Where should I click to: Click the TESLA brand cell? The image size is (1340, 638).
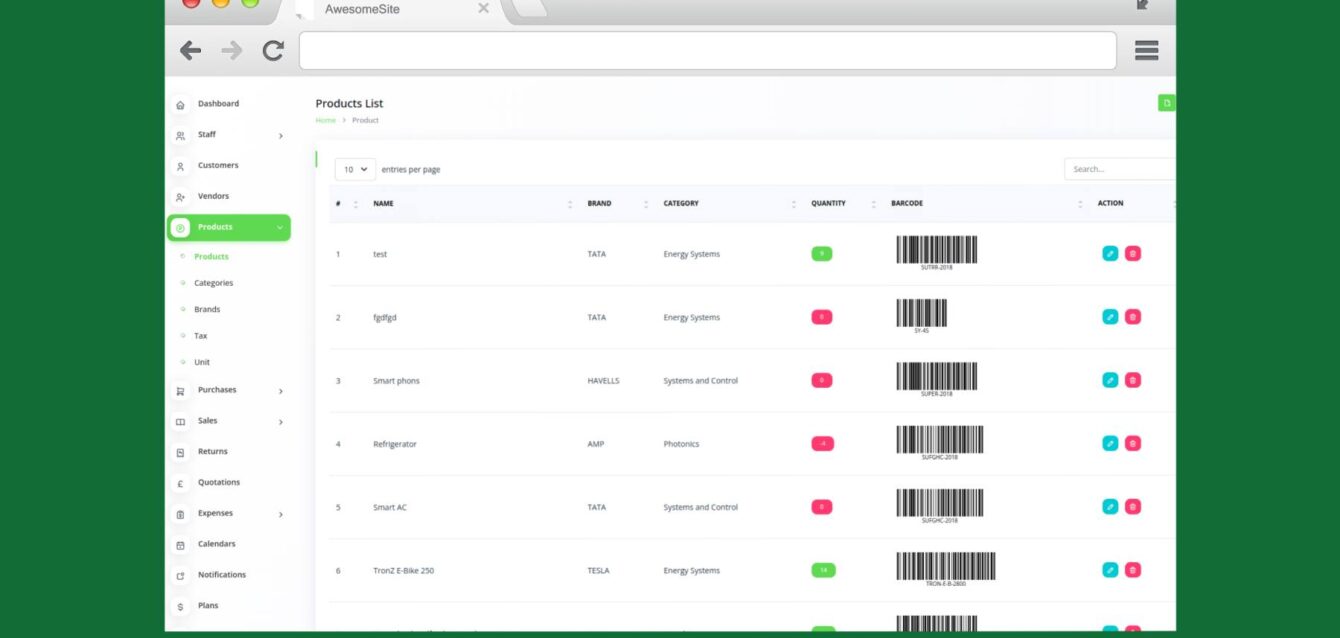(x=598, y=571)
